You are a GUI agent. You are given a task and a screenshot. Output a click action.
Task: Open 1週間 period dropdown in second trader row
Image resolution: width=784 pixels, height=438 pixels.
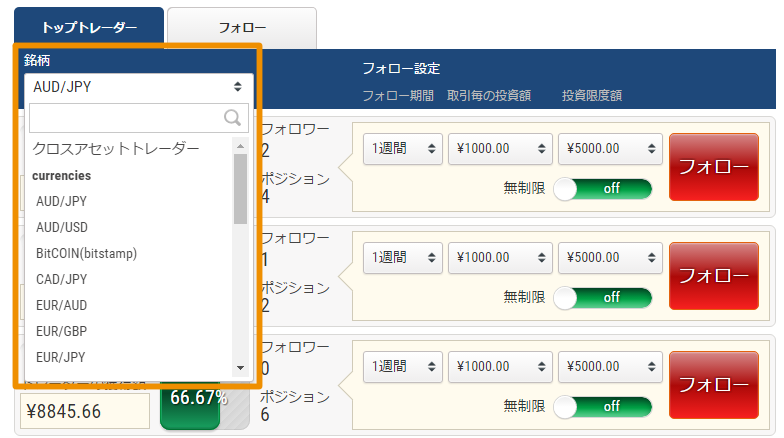click(x=403, y=258)
